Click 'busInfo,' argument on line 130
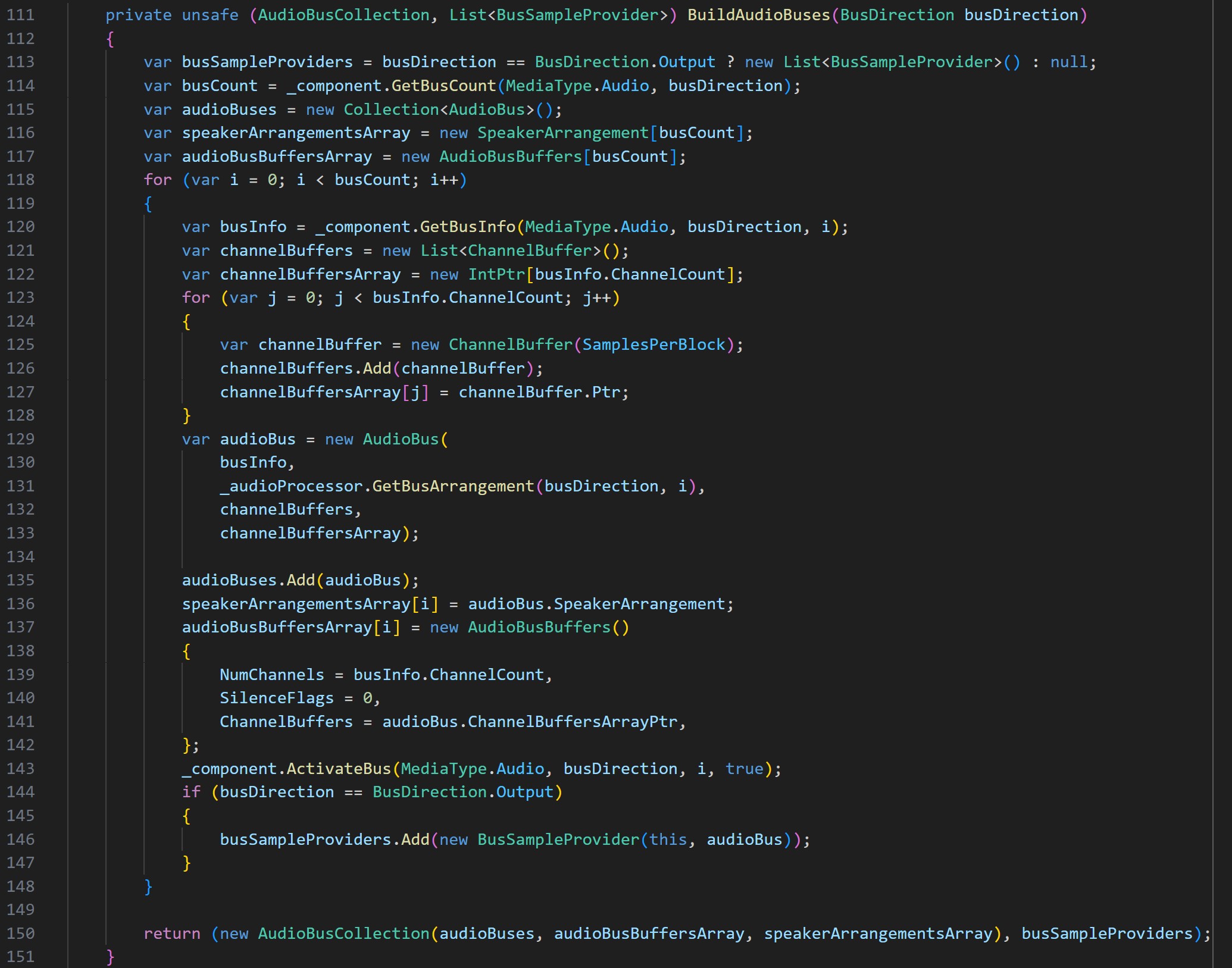This screenshot has height=968, width=1232. click(257, 462)
